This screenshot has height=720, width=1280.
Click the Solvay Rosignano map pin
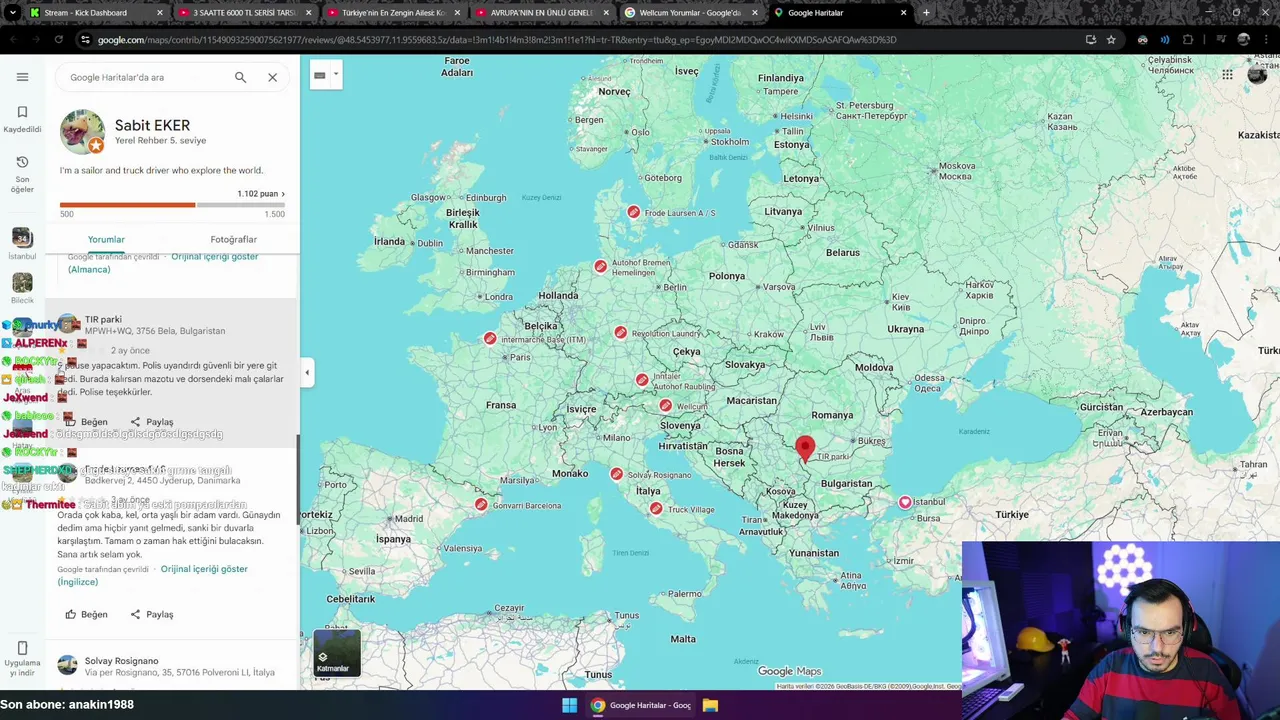pos(616,473)
